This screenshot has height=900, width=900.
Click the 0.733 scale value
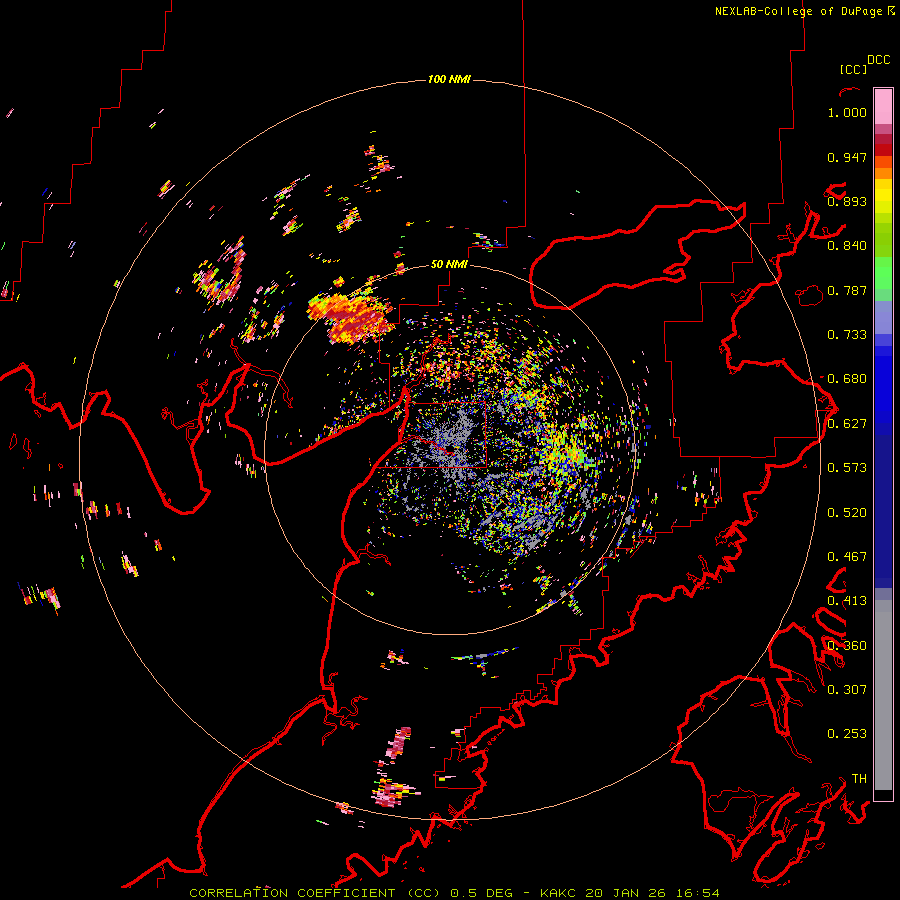click(847, 335)
